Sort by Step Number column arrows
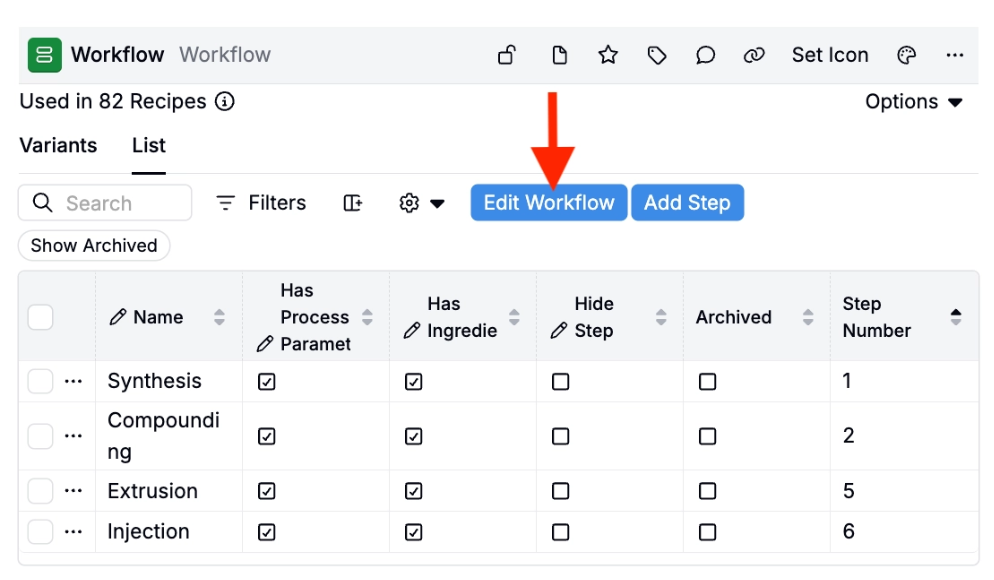The height and width of the screenshot is (580, 994). click(x=955, y=317)
